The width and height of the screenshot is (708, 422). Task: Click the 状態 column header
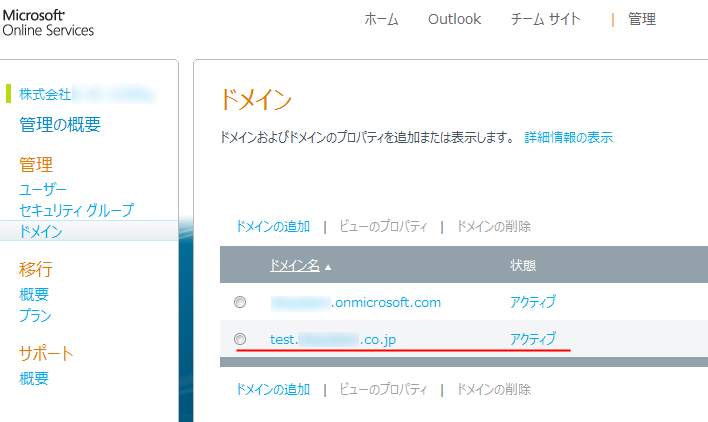(523, 265)
